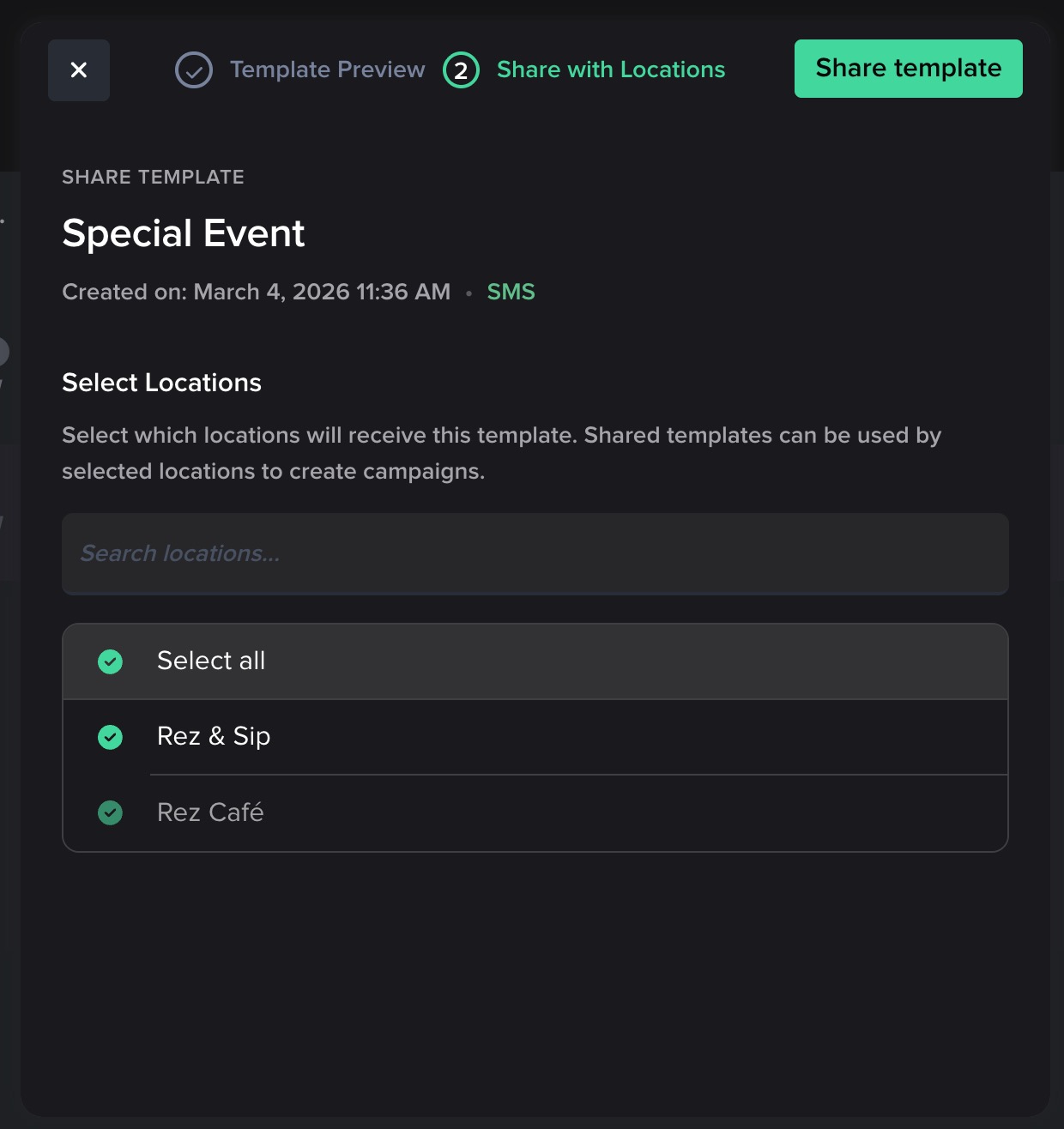Toggle the Select all checkbox
This screenshot has width=1064, height=1129.
click(x=111, y=661)
